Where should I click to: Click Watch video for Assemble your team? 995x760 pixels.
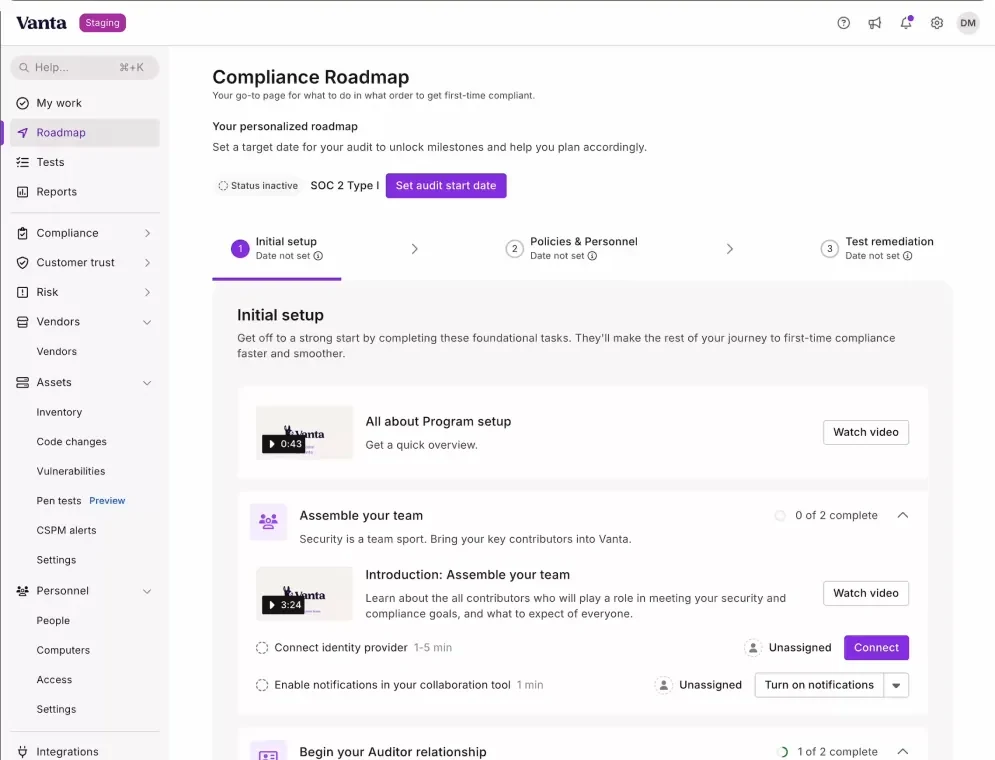(x=866, y=593)
